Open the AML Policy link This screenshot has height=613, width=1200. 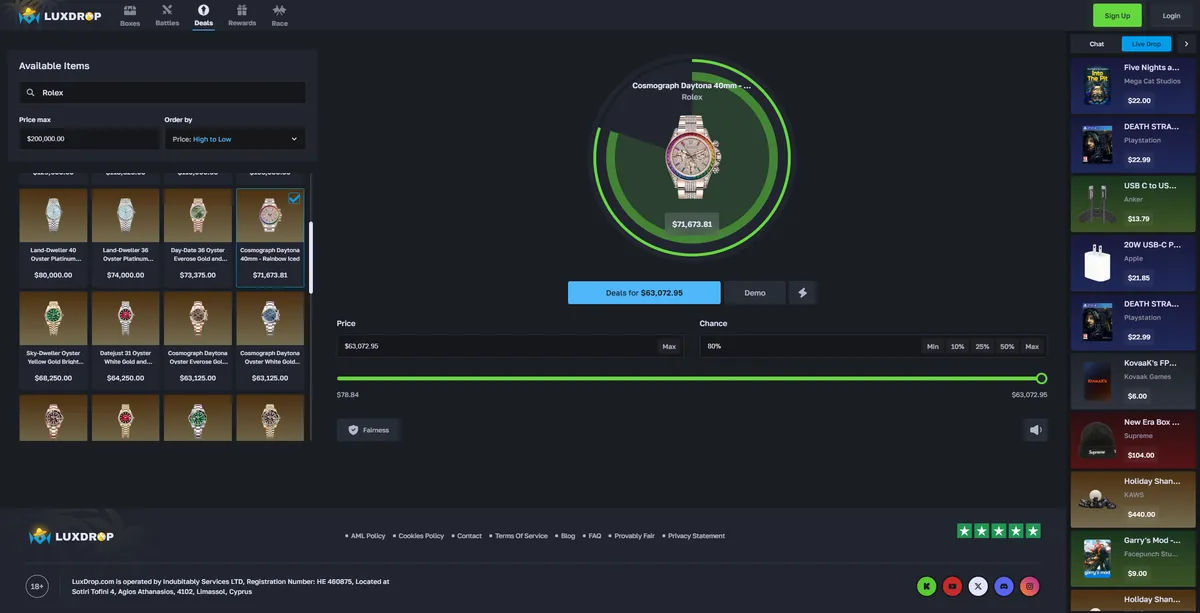(x=366, y=536)
